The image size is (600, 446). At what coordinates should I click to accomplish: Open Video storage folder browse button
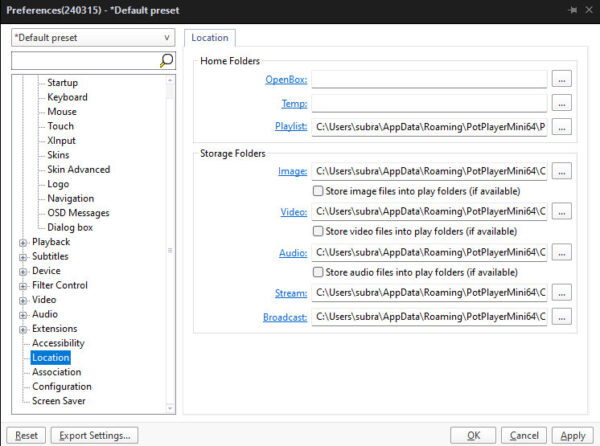pos(561,212)
